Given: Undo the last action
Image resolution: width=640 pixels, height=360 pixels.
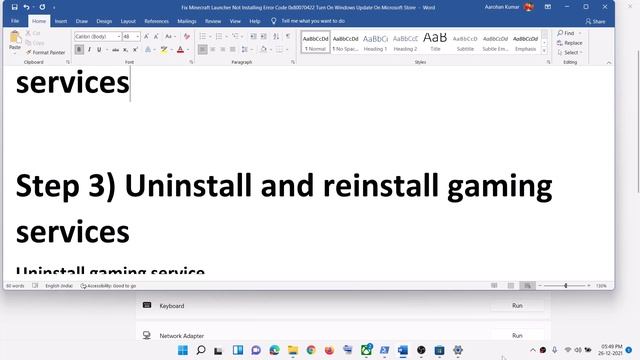Looking at the screenshot, I should (x=26, y=7).
